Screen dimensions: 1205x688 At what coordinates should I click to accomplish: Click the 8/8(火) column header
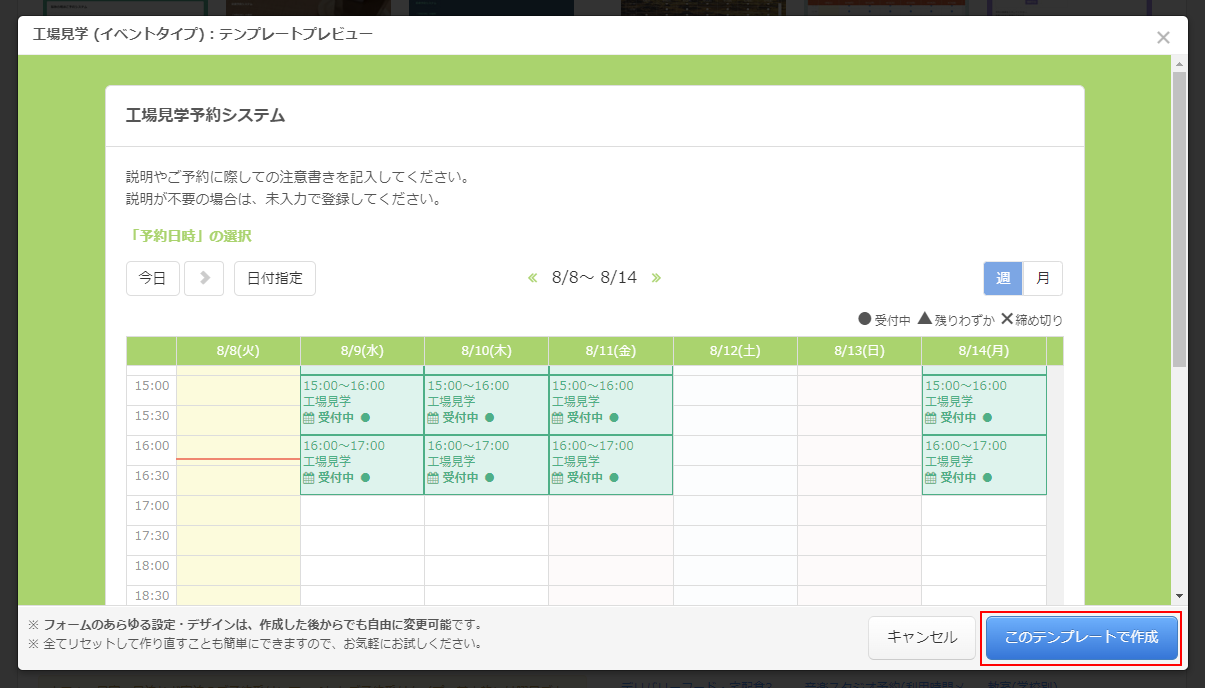click(x=238, y=351)
